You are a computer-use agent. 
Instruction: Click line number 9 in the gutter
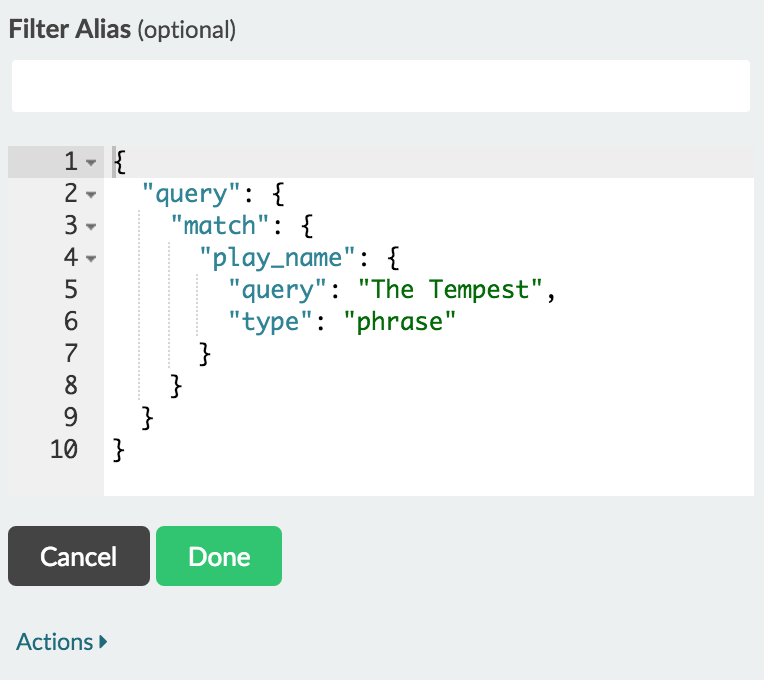[x=70, y=418]
